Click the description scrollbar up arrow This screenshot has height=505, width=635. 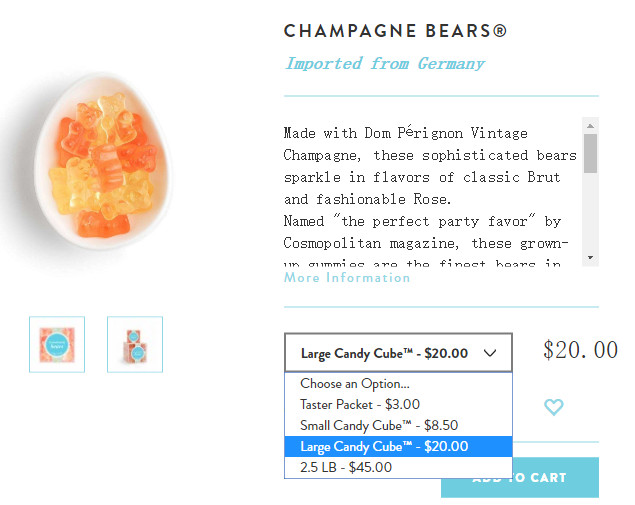click(591, 126)
